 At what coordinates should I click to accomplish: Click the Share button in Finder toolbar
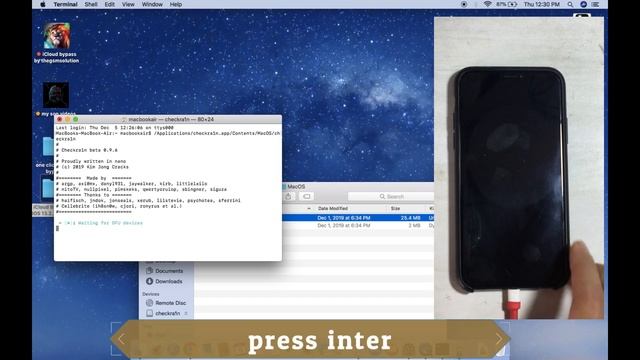289,196
